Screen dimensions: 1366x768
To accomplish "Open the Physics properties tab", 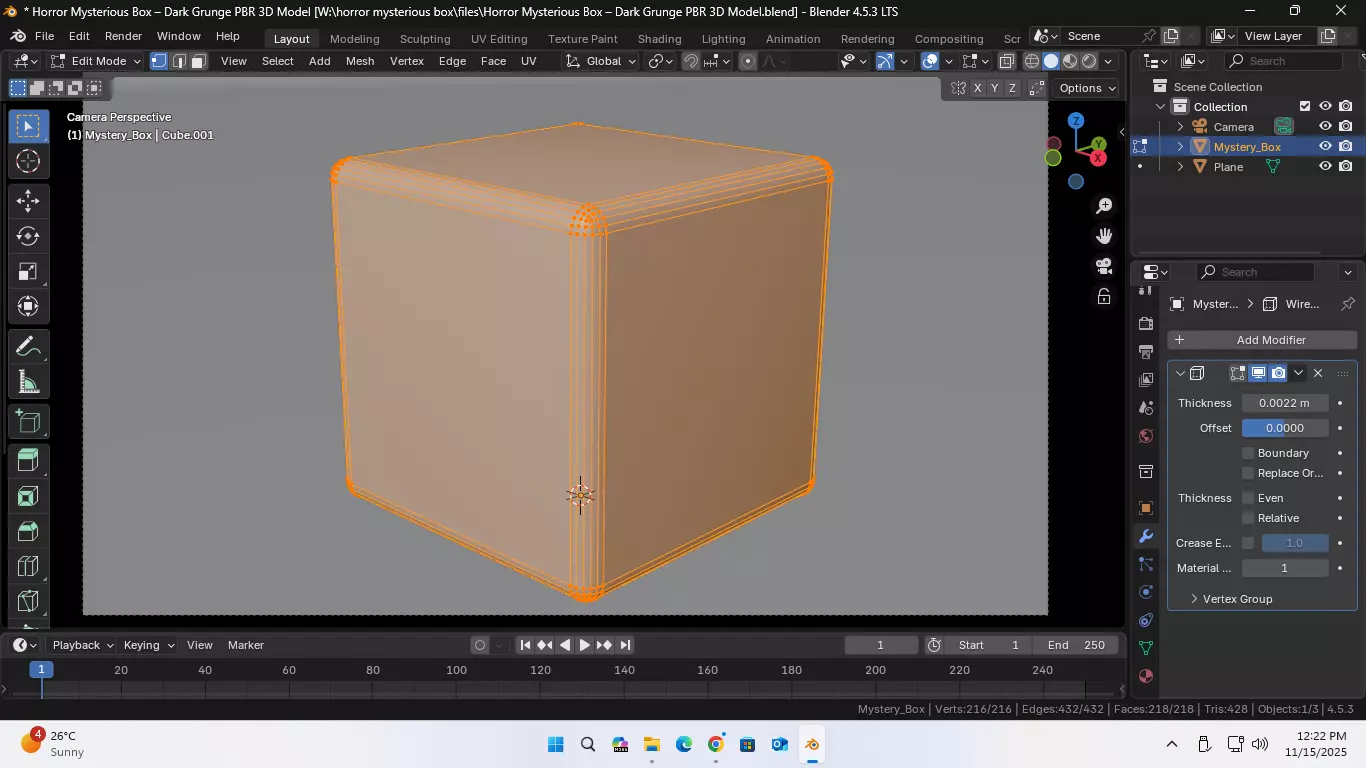I will pyautogui.click(x=1146, y=592).
